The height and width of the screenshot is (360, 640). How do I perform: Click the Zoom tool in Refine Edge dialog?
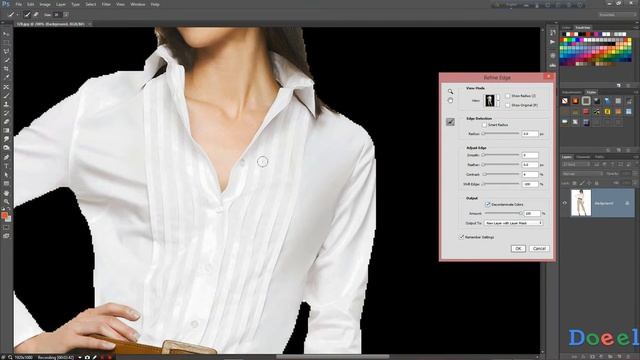(x=450, y=91)
